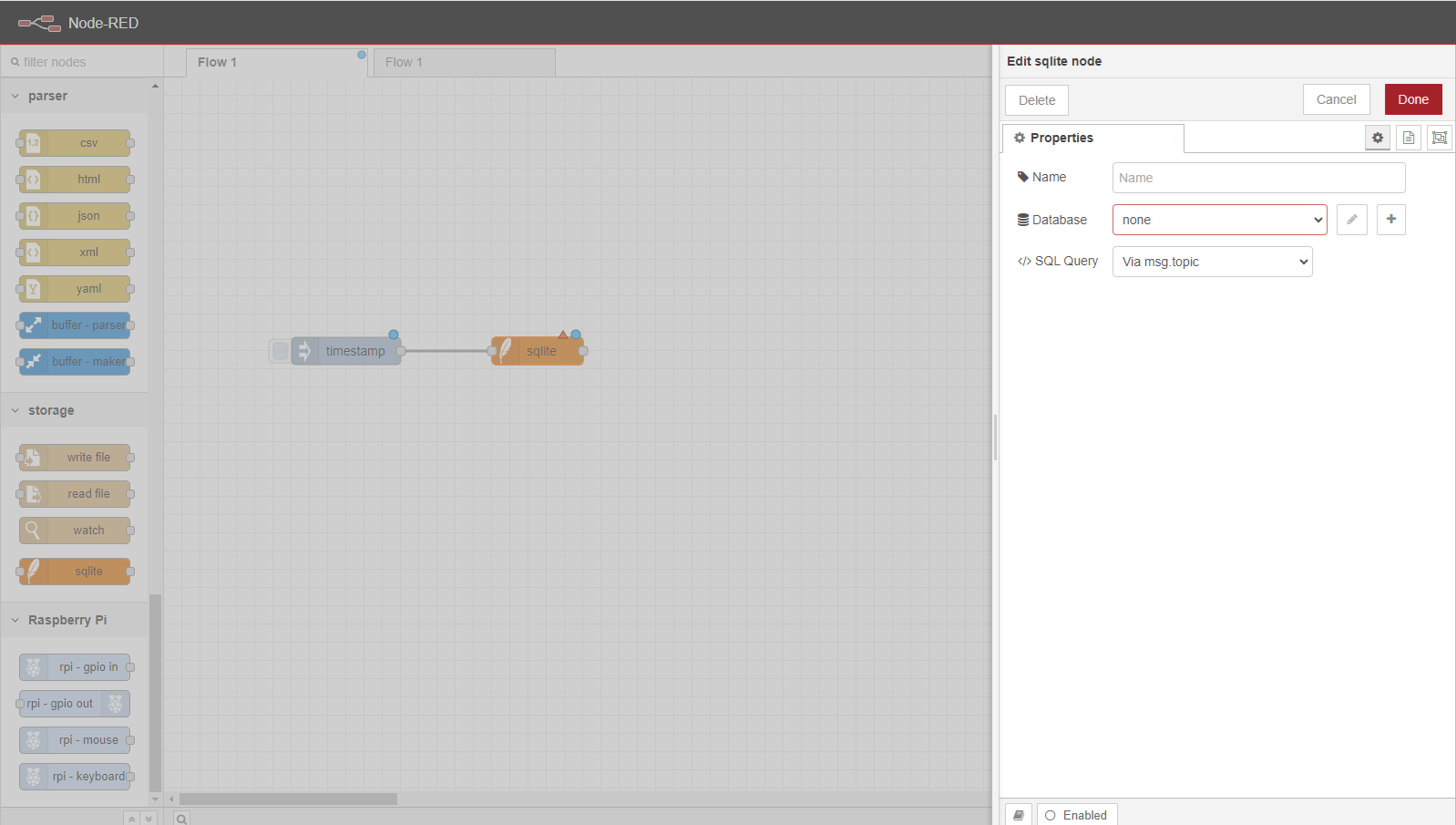Image resolution: width=1456 pixels, height=825 pixels.
Task: Collapse the parser palette category
Action: coord(74,96)
